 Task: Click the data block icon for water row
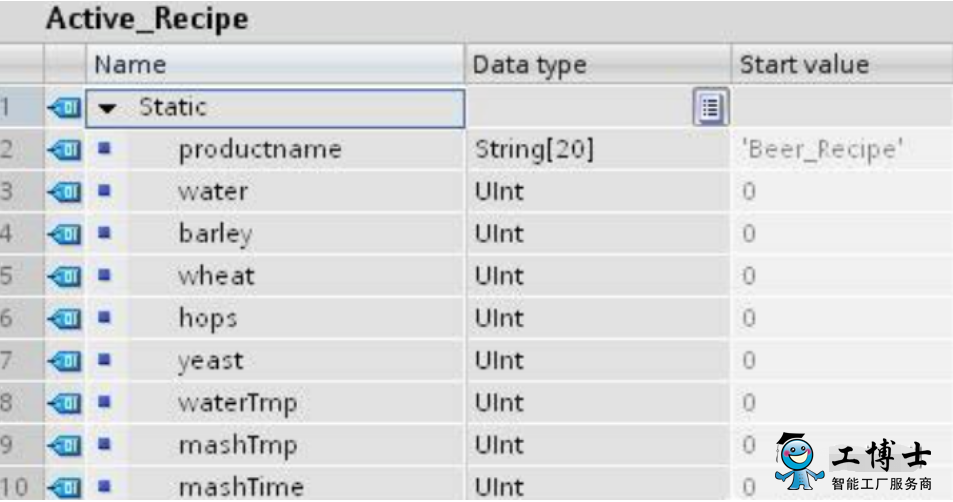64,192
